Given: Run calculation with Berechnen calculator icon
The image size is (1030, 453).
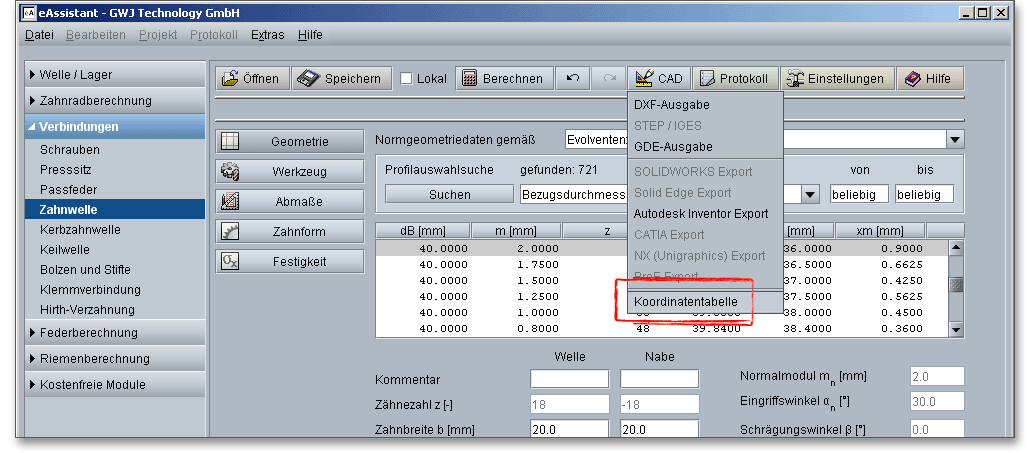Looking at the screenshot, I should pos(504,79).
